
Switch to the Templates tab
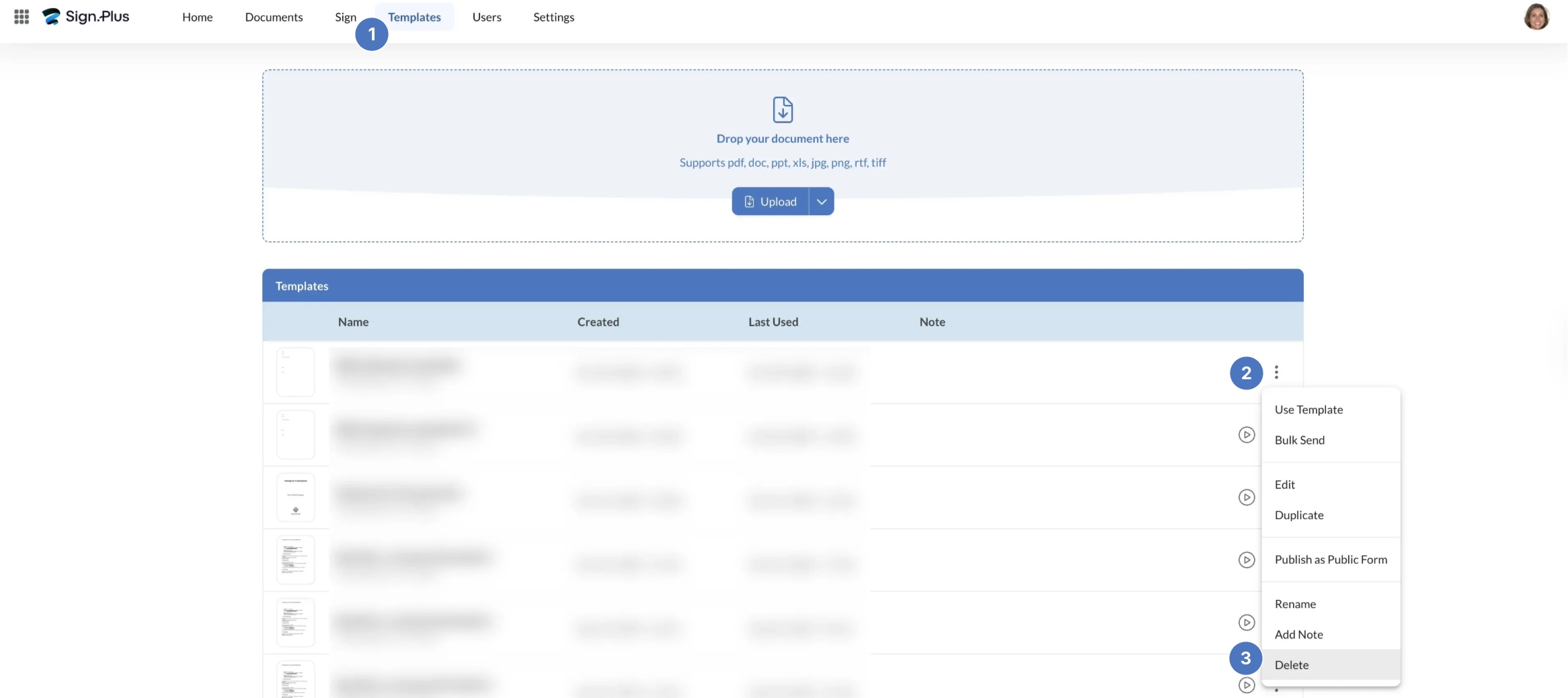click(x=414, y=17)
